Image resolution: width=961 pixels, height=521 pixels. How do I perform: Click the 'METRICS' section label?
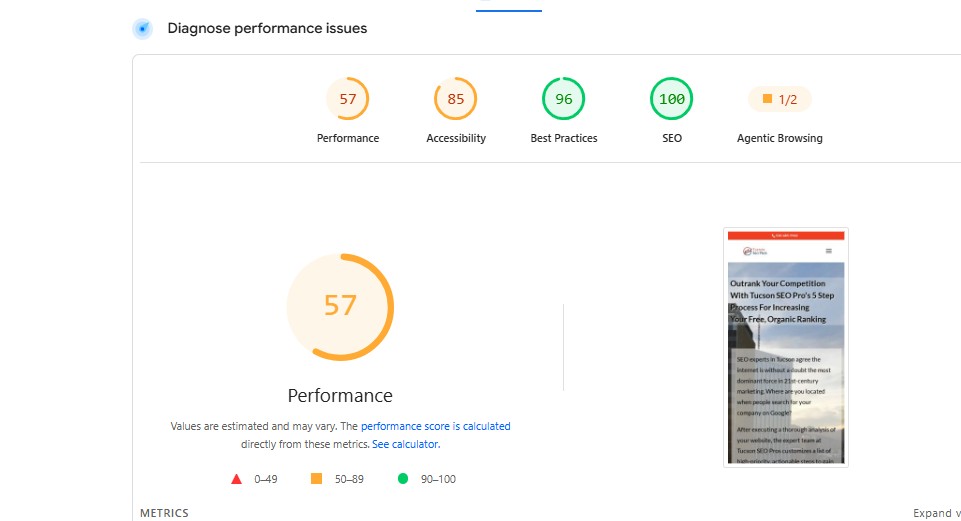click(164, 513)
